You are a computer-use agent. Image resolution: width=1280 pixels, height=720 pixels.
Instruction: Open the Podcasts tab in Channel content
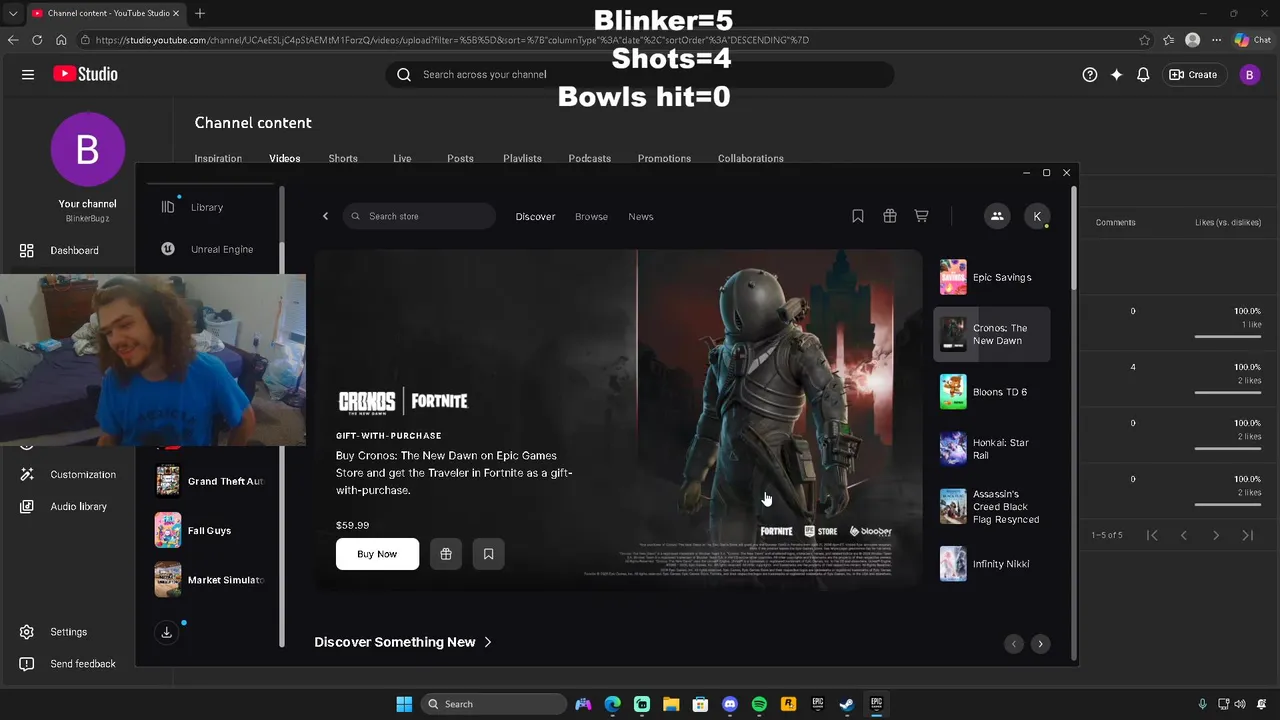[x=590, y=158]
